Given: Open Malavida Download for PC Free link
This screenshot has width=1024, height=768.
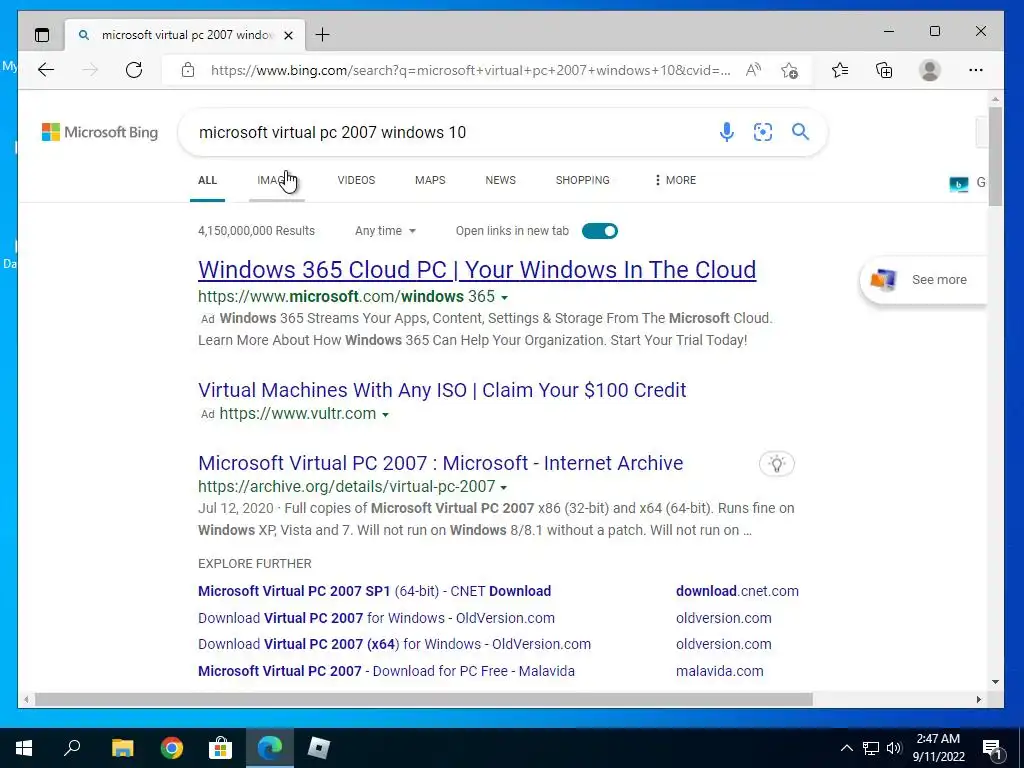Looking at the screenshot, I should pos(386,671).
